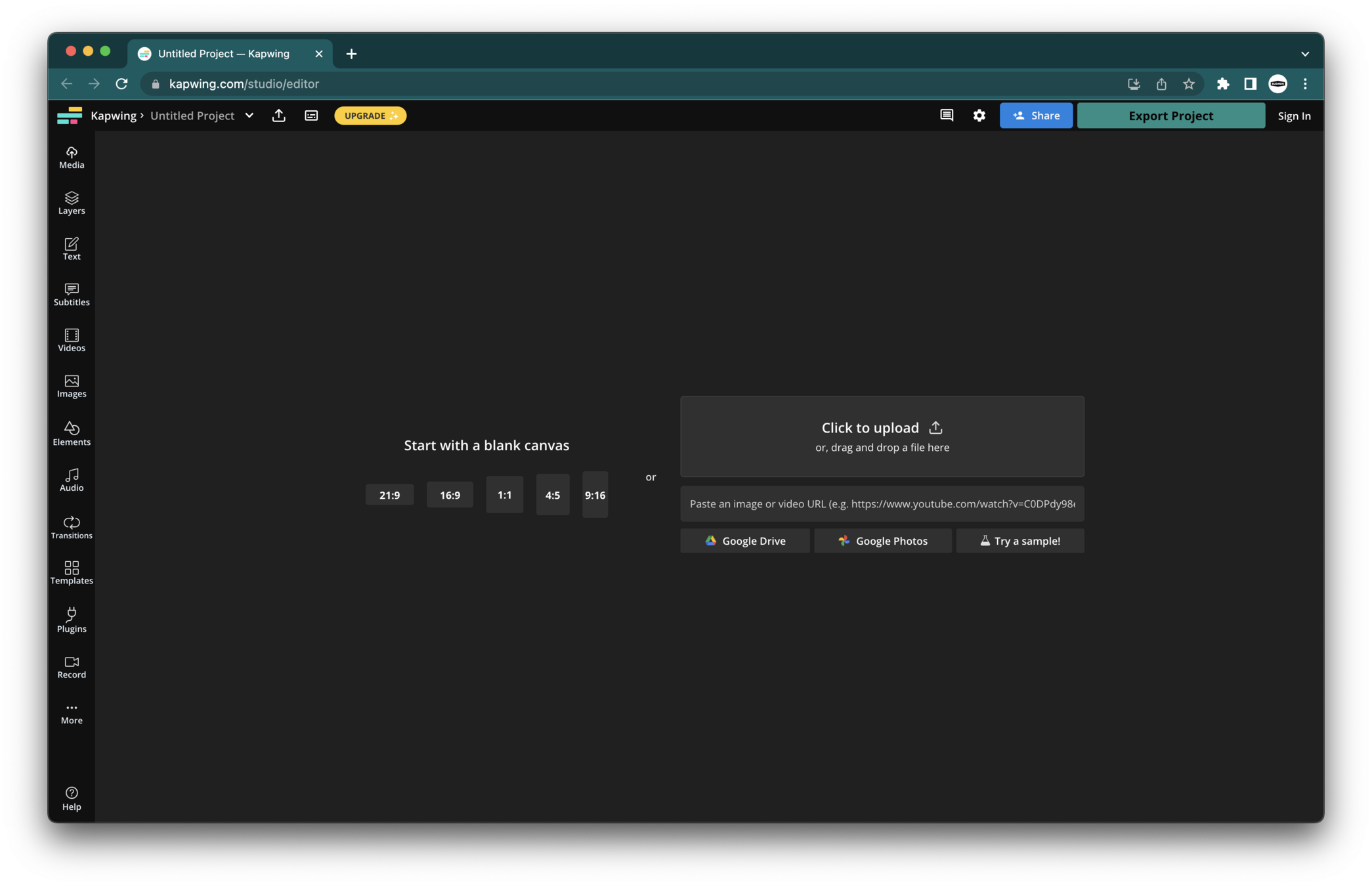
Task: Expand the Untitled Project dropdown arrow
Action: point(249,116)
